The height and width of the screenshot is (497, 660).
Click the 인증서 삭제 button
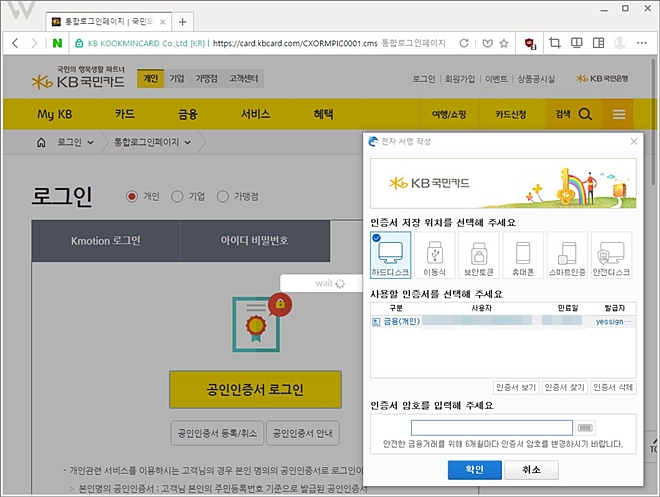(613, 387)
